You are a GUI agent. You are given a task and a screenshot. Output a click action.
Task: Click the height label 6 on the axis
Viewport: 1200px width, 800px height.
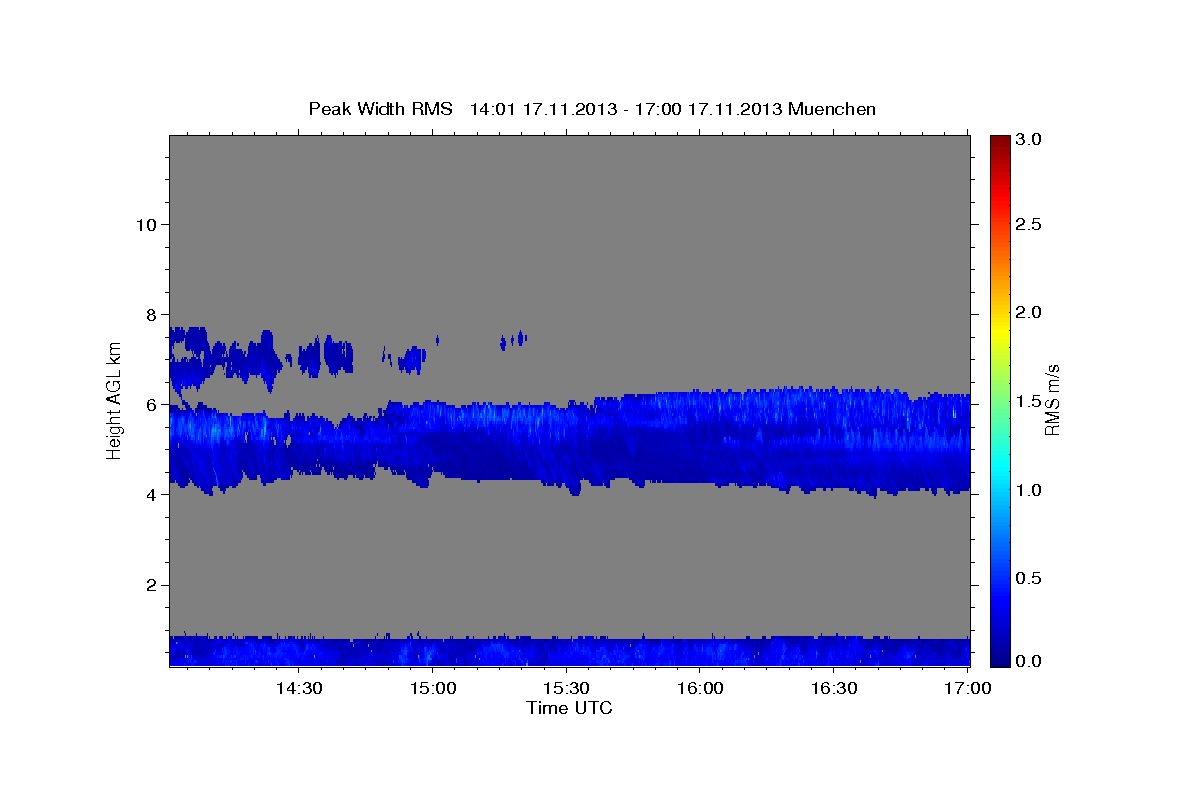pos(149,405)
